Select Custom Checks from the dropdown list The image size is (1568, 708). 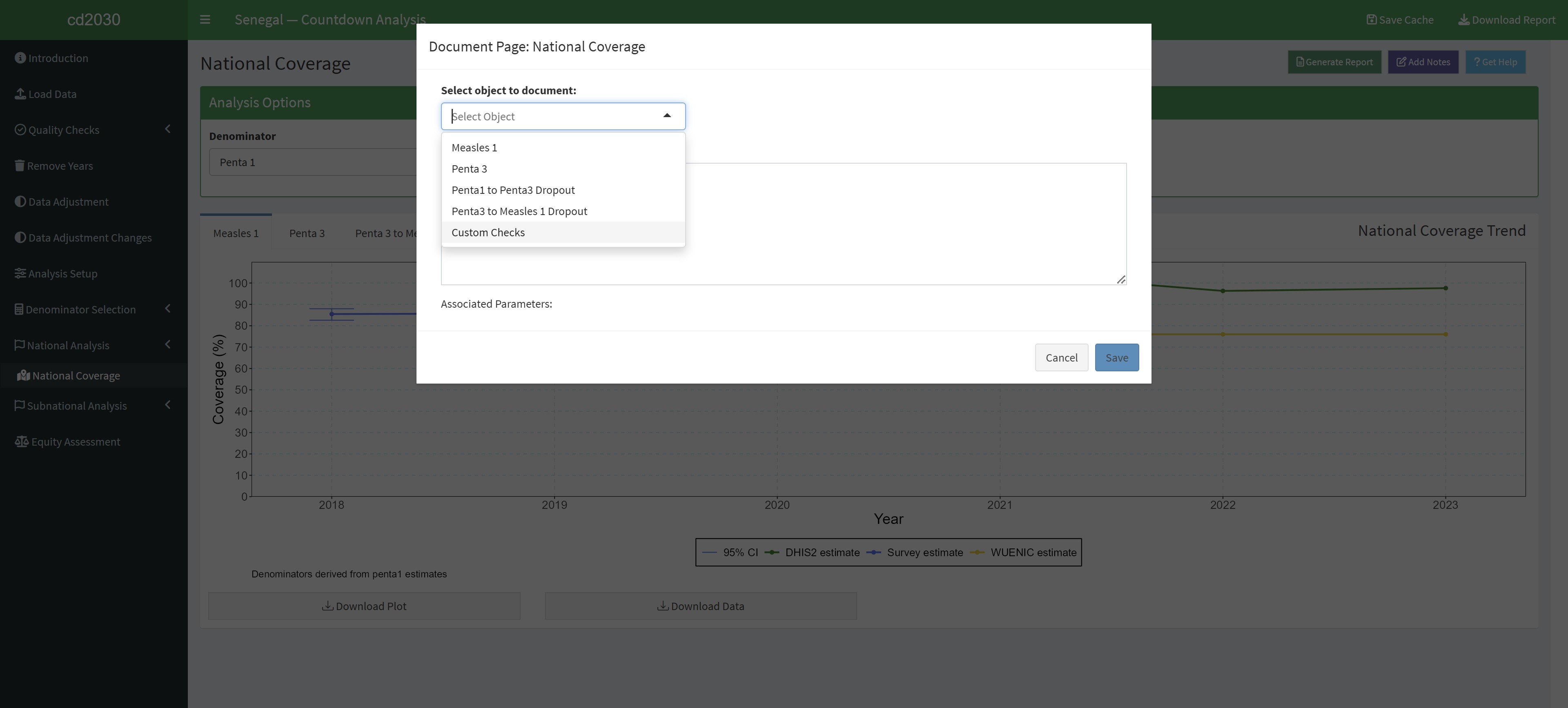[x=488, y=232]
